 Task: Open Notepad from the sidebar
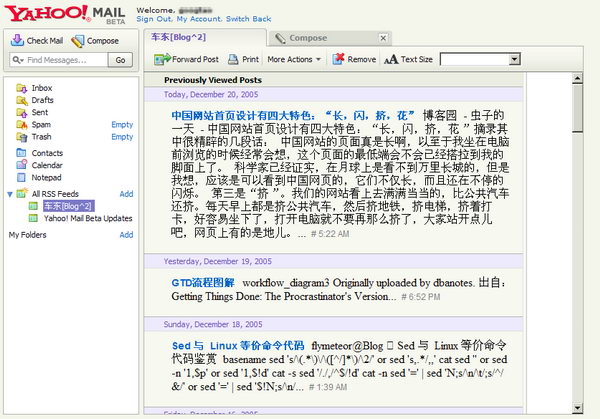(x=45, y=177)
